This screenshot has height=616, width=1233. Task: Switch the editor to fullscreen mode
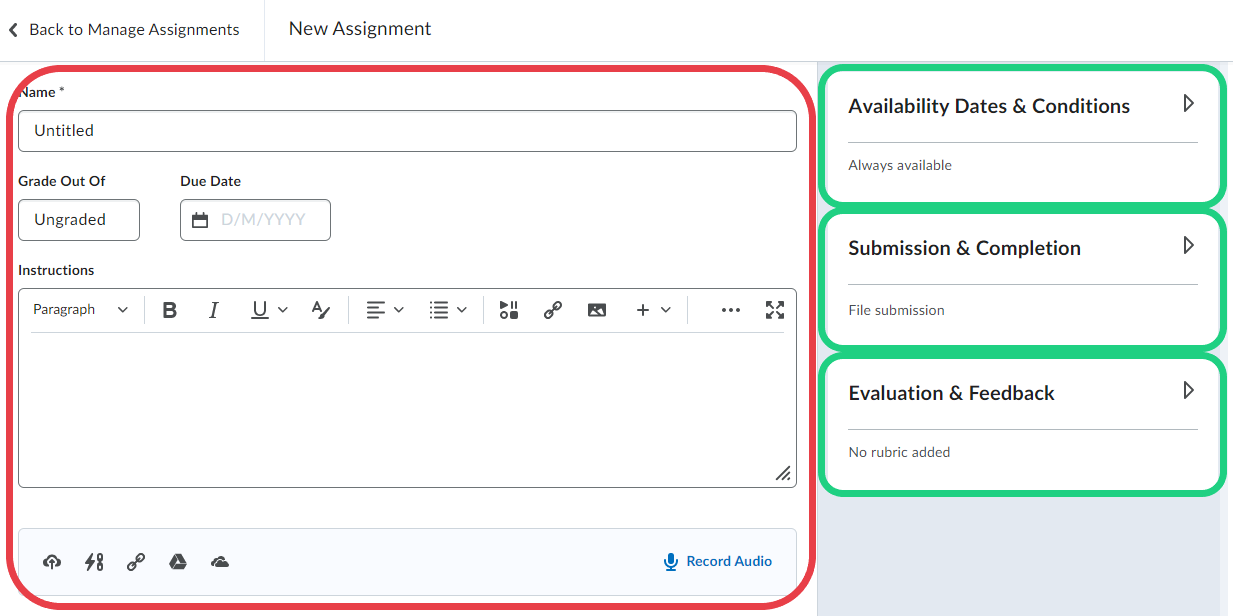774,310
